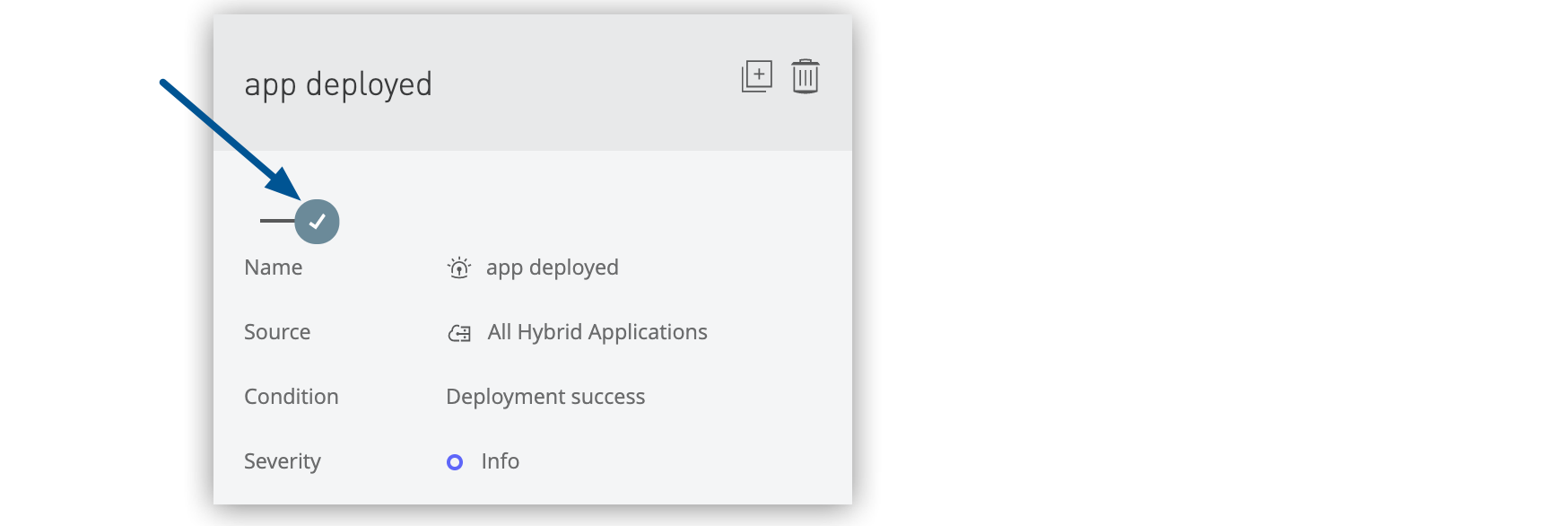Click the Info severity circle indicator
This screenshot has height=526, width=1568.
point(455,462)
